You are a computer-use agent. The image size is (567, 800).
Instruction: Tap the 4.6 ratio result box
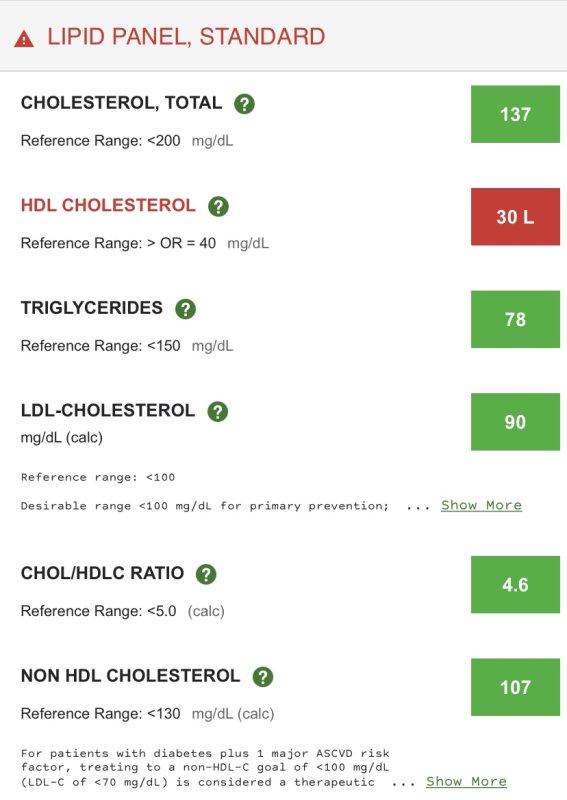click(515, 585)
